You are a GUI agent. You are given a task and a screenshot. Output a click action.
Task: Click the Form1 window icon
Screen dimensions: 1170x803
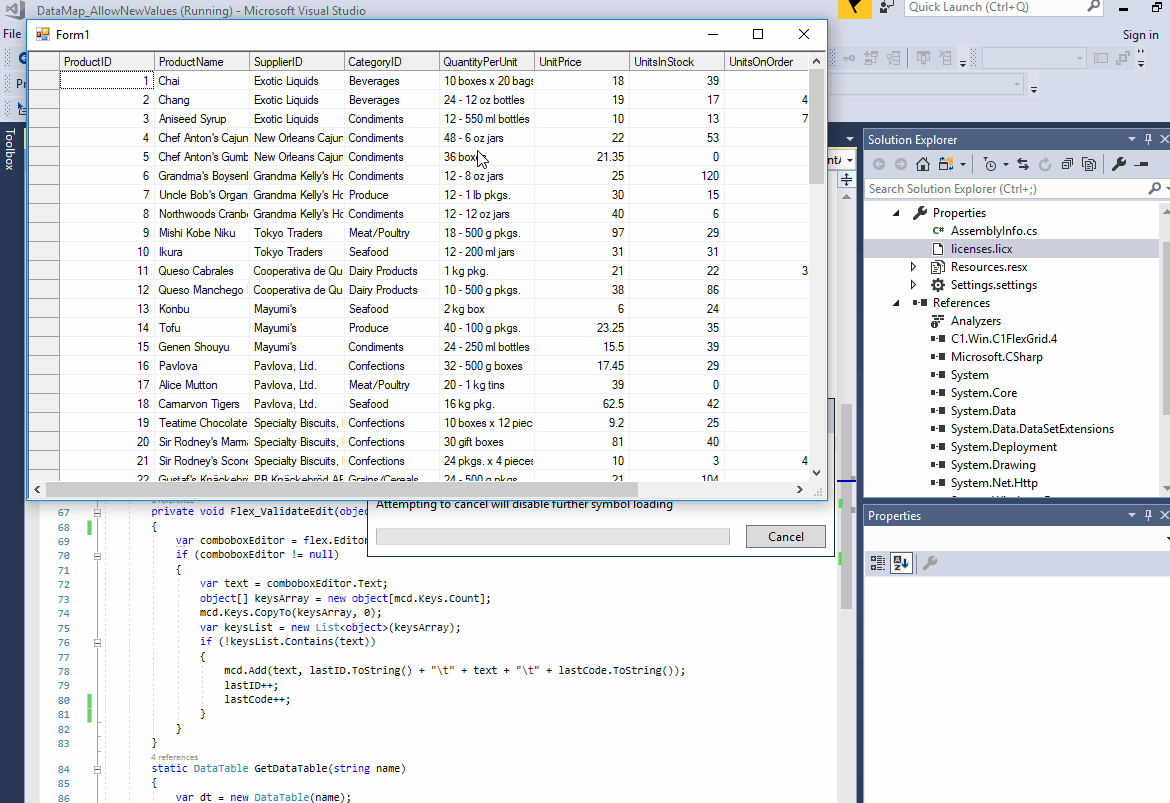tap(43, 34)
